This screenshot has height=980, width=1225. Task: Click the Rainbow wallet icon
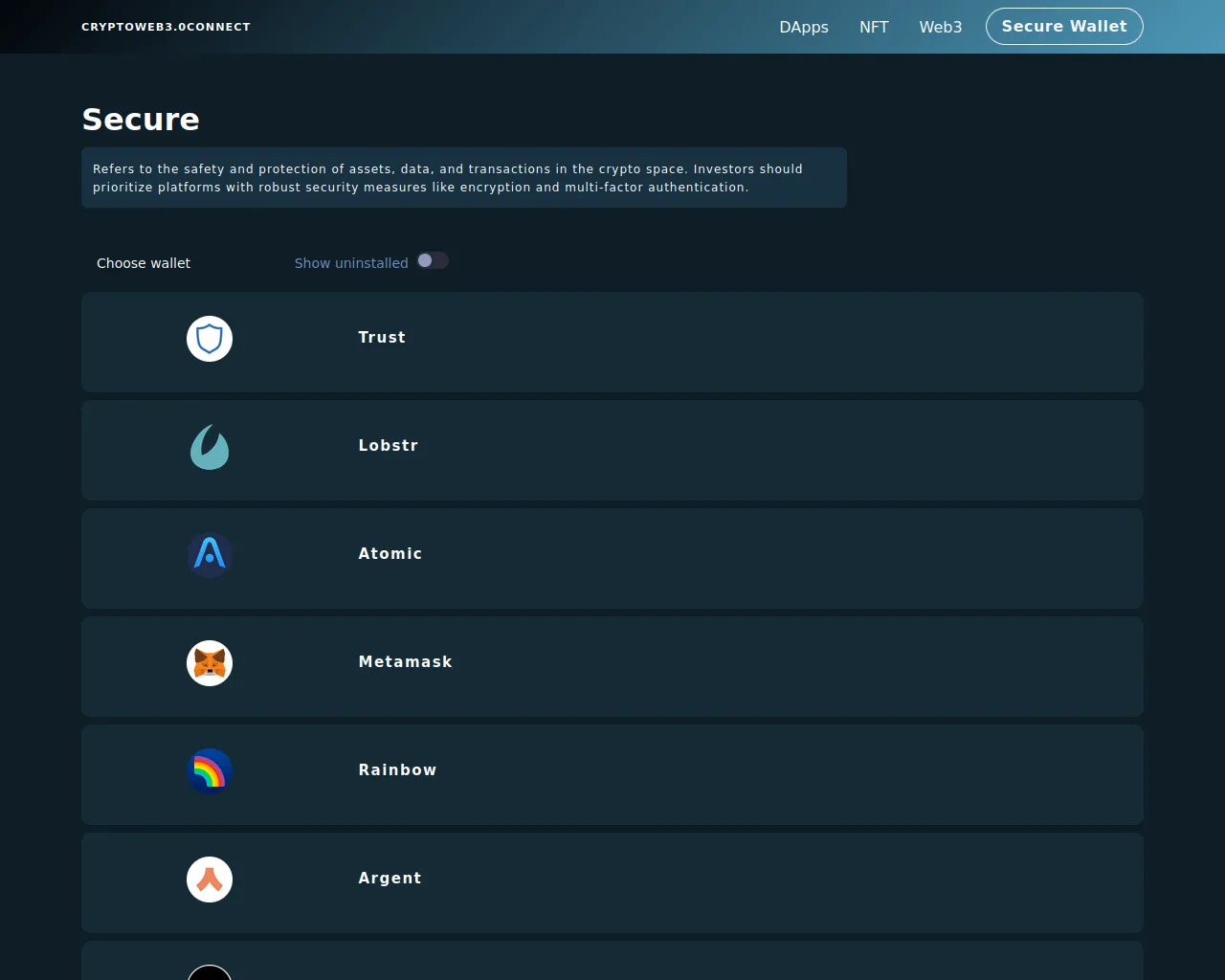(210, 771)
